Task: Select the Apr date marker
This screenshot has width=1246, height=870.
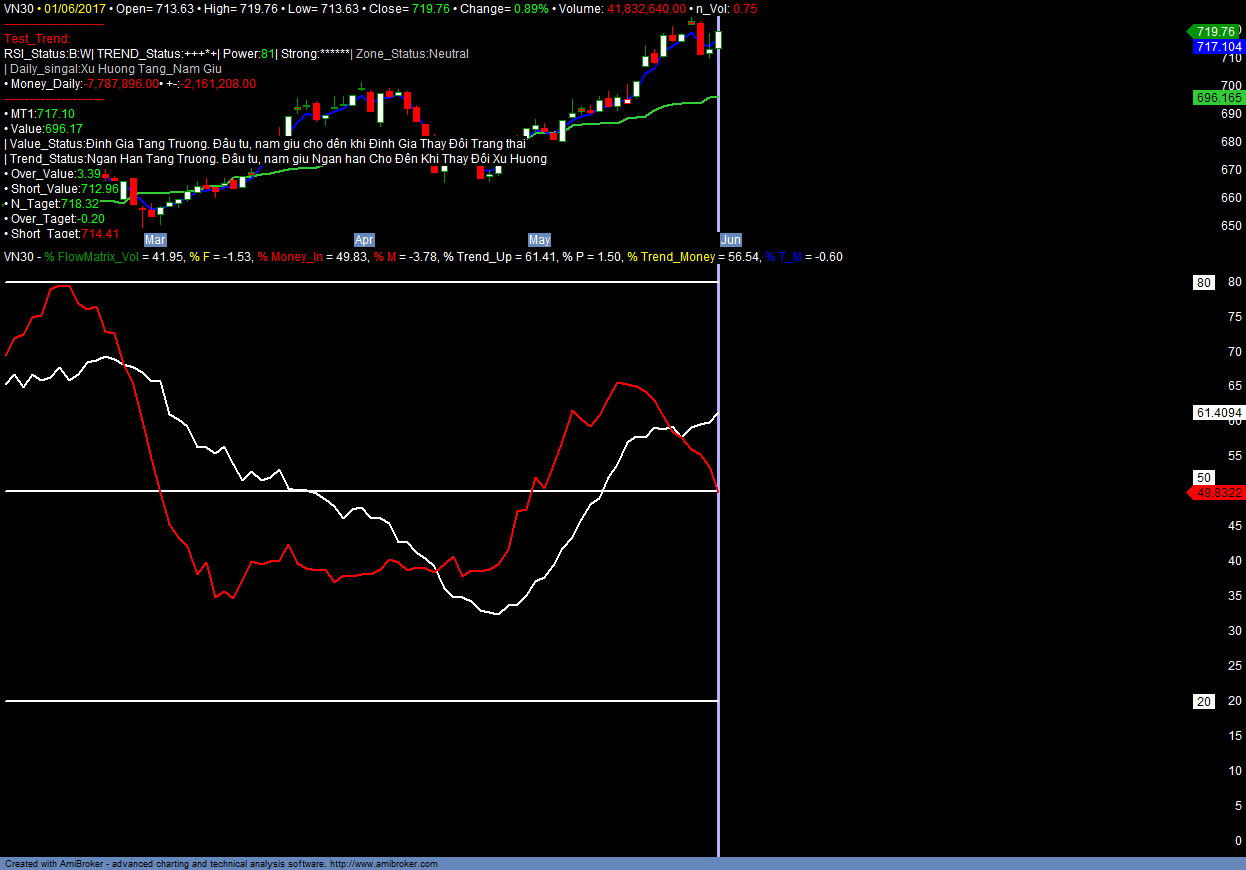Action: (364, 240)
